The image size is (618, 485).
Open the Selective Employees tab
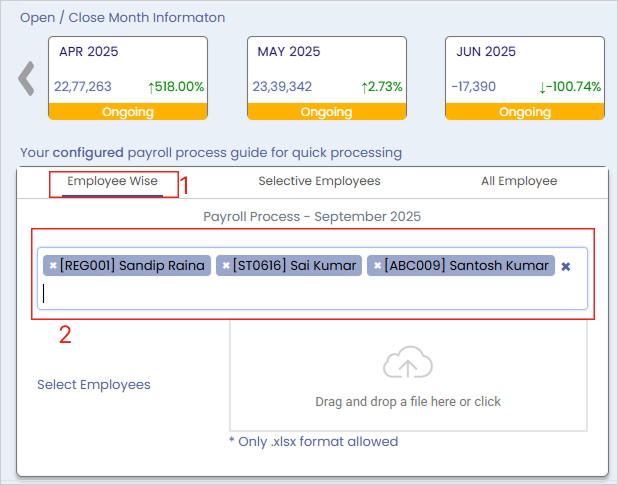[x=319, y=182]
